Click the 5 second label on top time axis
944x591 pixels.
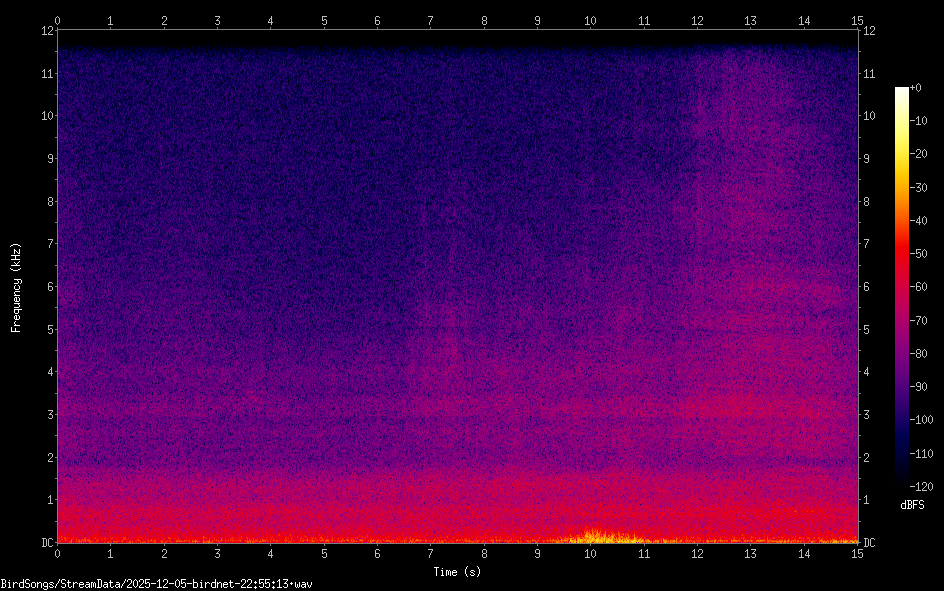(324, 20)
